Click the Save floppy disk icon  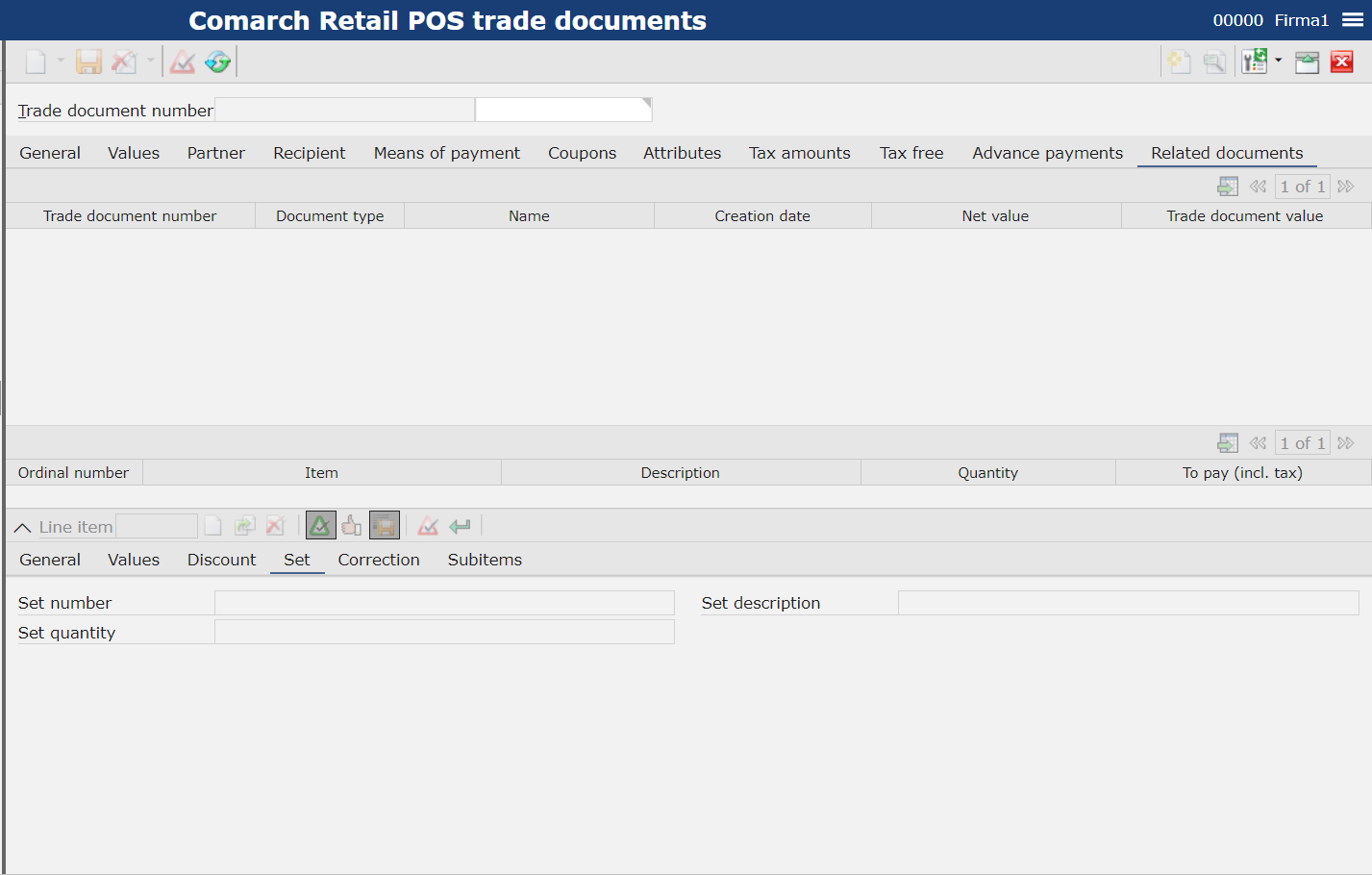(88, 62)
